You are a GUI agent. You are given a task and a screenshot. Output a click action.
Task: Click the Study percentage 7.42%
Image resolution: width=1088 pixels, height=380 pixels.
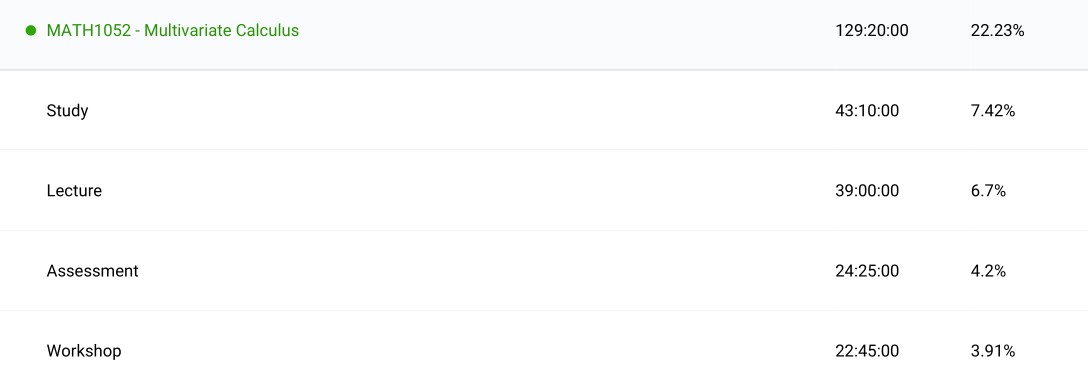993,110
